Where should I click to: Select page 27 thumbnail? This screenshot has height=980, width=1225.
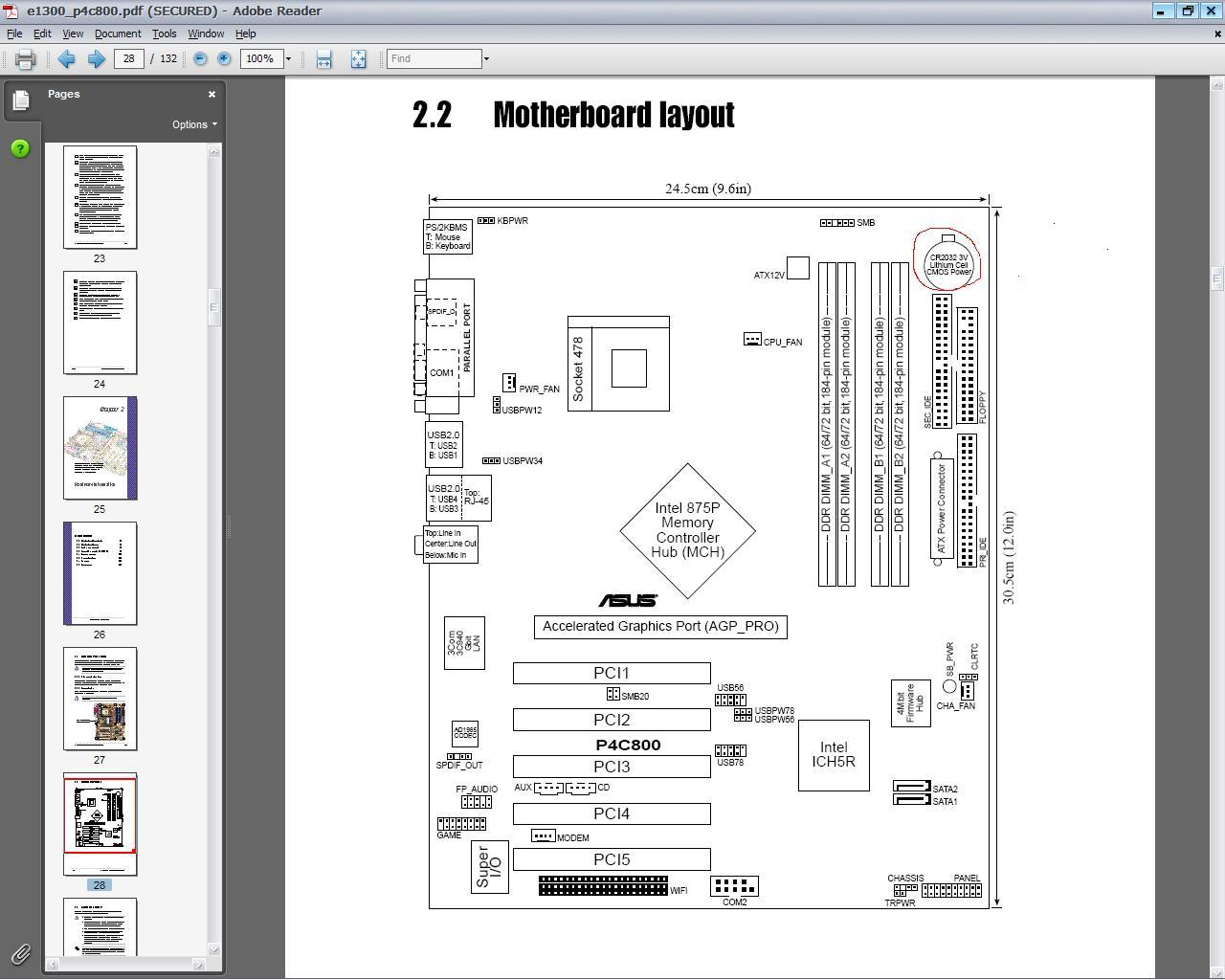(100, 699)
